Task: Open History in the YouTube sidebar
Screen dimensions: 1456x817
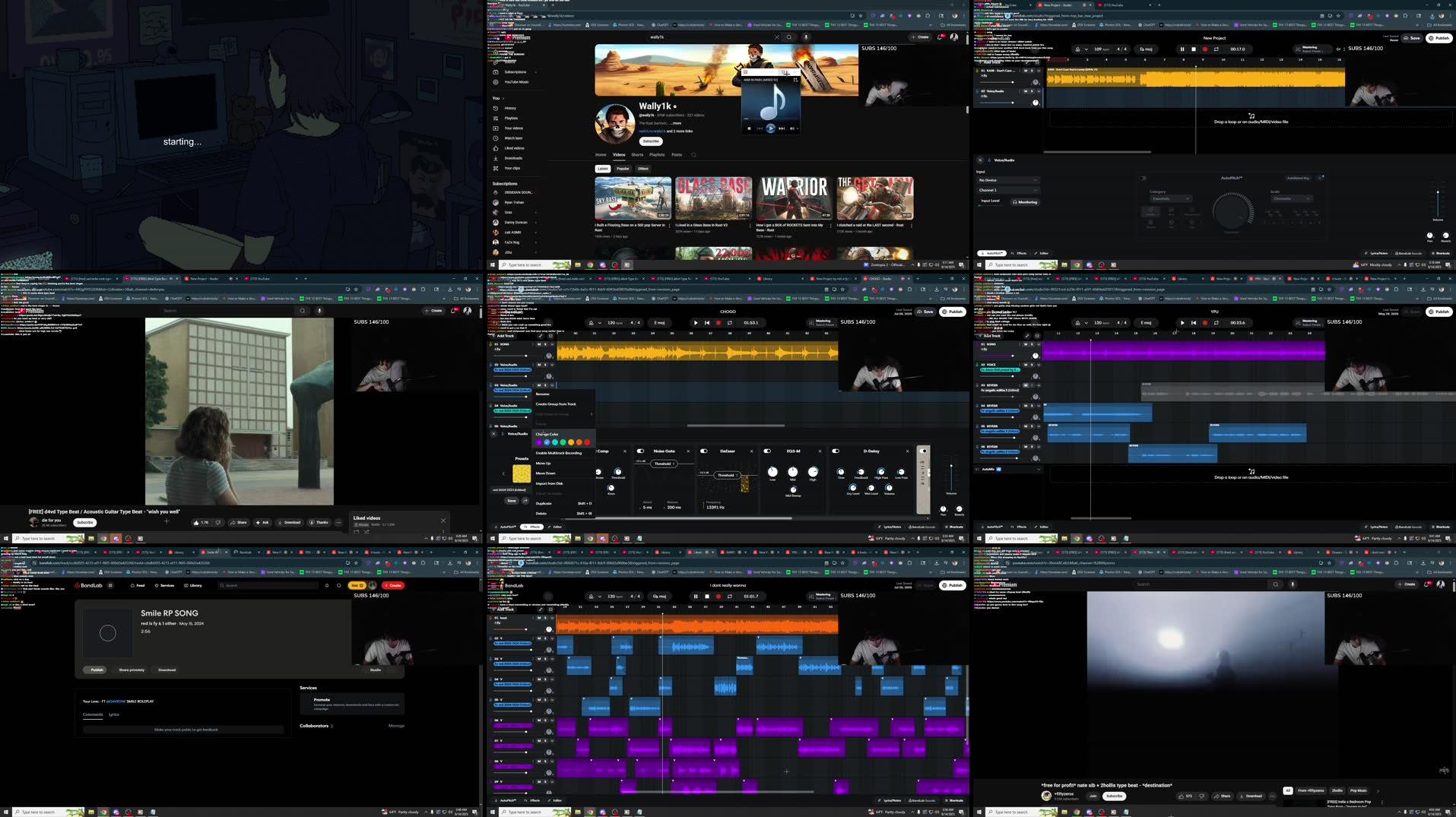Action: coord(510,108)
